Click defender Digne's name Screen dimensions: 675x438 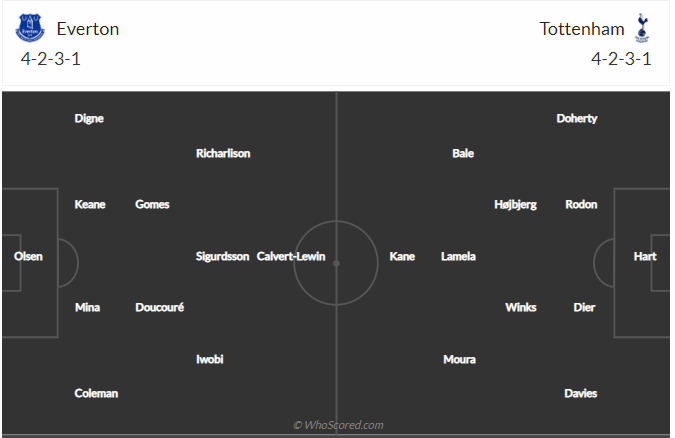coord(89,118)
